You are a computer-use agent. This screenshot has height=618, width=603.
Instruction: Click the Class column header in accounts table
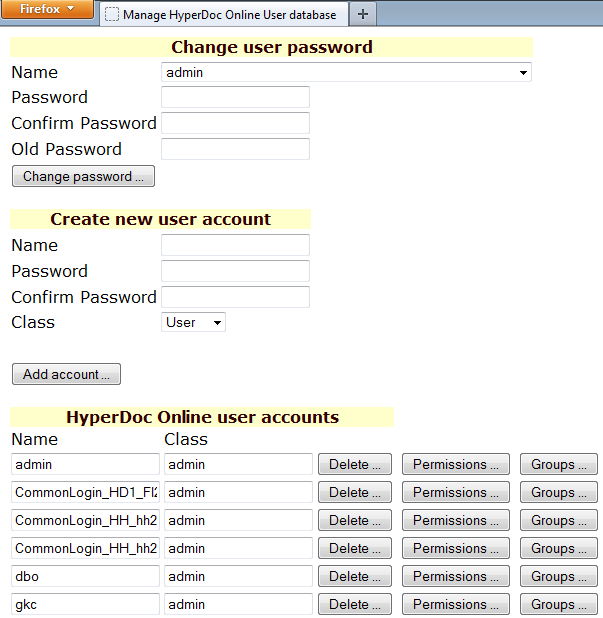[186, 439]
